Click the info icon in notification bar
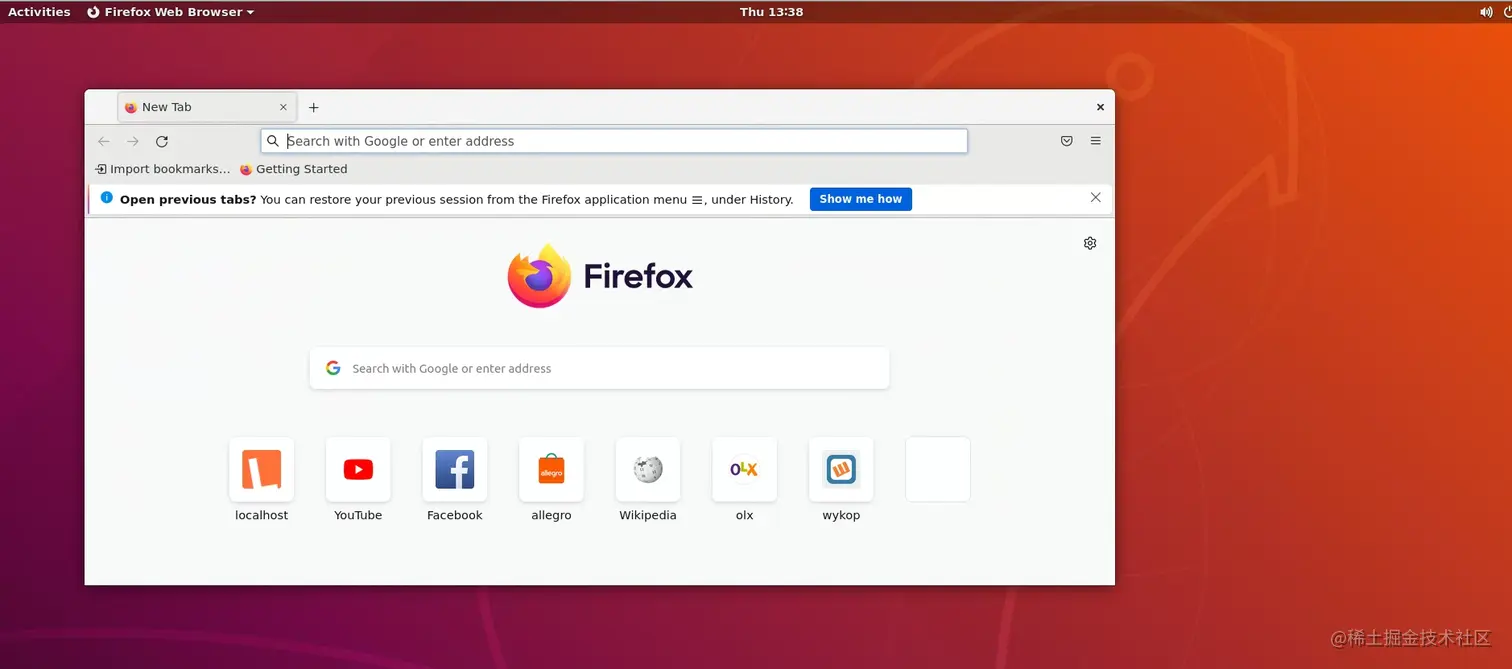Image resolution: width=1512 pixels, height=669 pixels. 107,198
